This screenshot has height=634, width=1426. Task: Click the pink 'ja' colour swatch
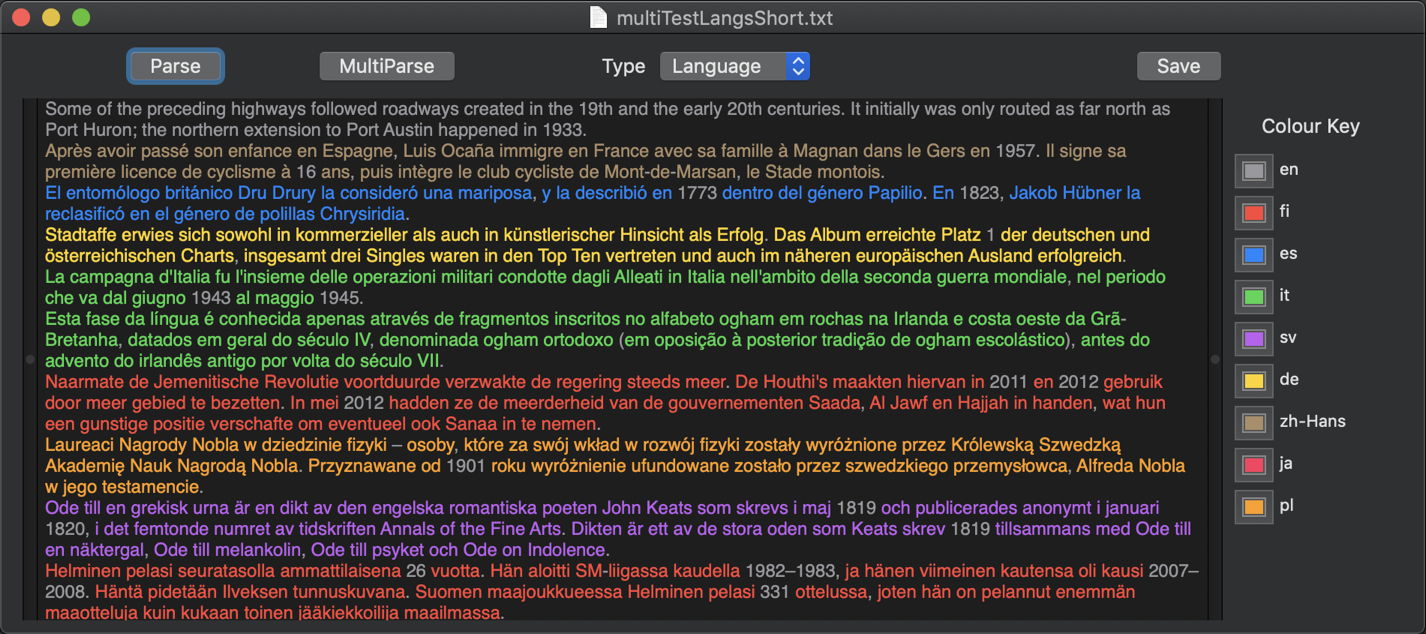click(x=1253, y=465)
